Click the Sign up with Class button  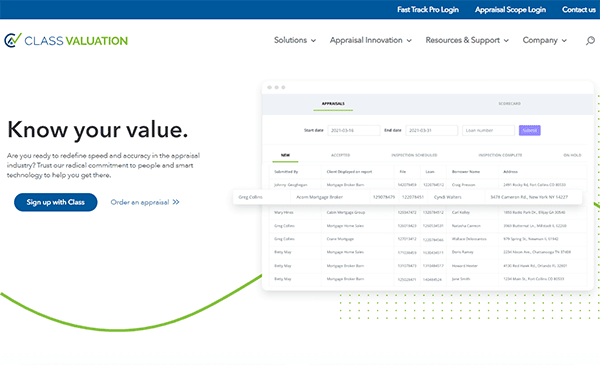click(55, 202)
